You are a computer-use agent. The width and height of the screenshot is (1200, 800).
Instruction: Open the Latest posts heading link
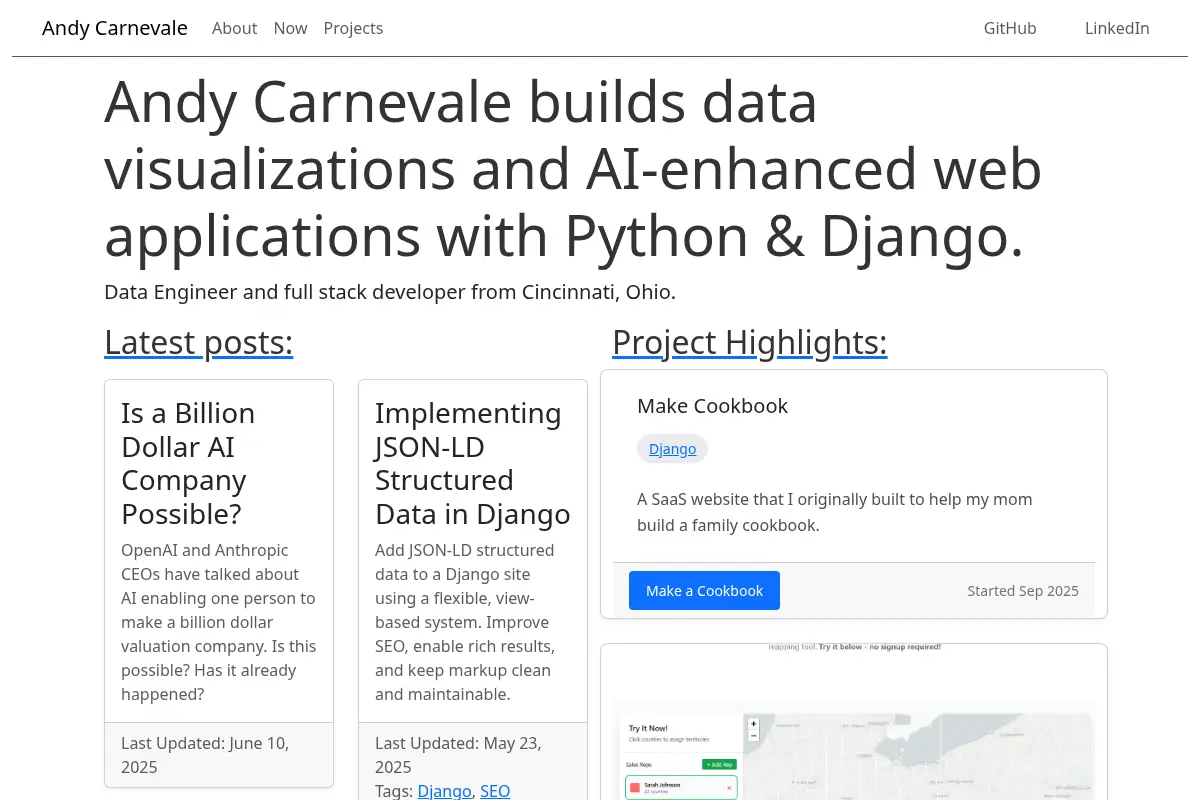coord(198,342)
